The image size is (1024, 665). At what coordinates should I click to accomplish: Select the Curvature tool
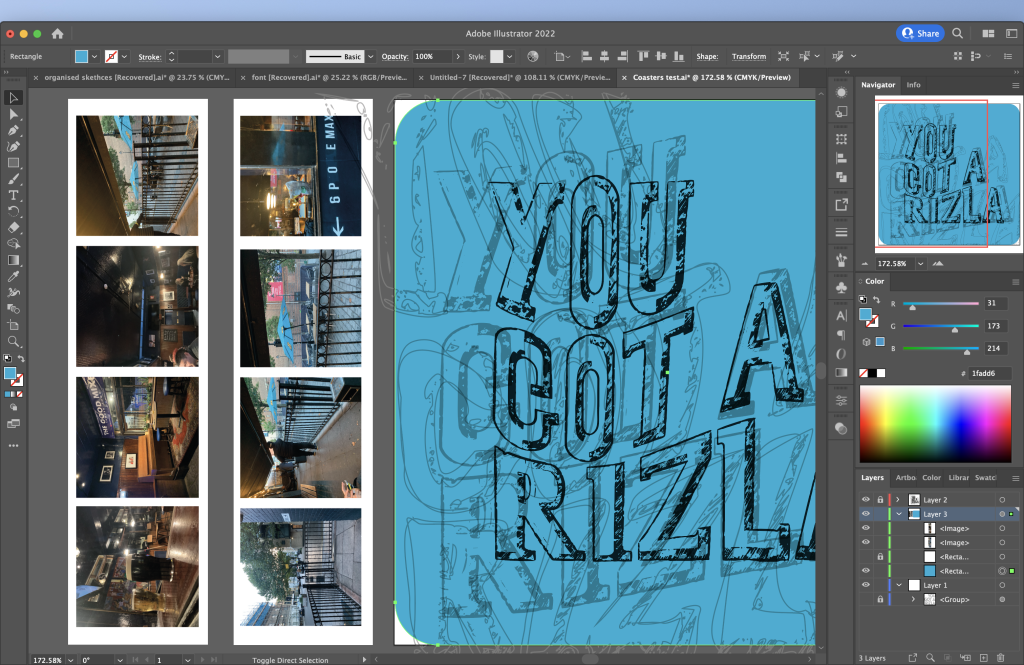(x=13, y=146)
